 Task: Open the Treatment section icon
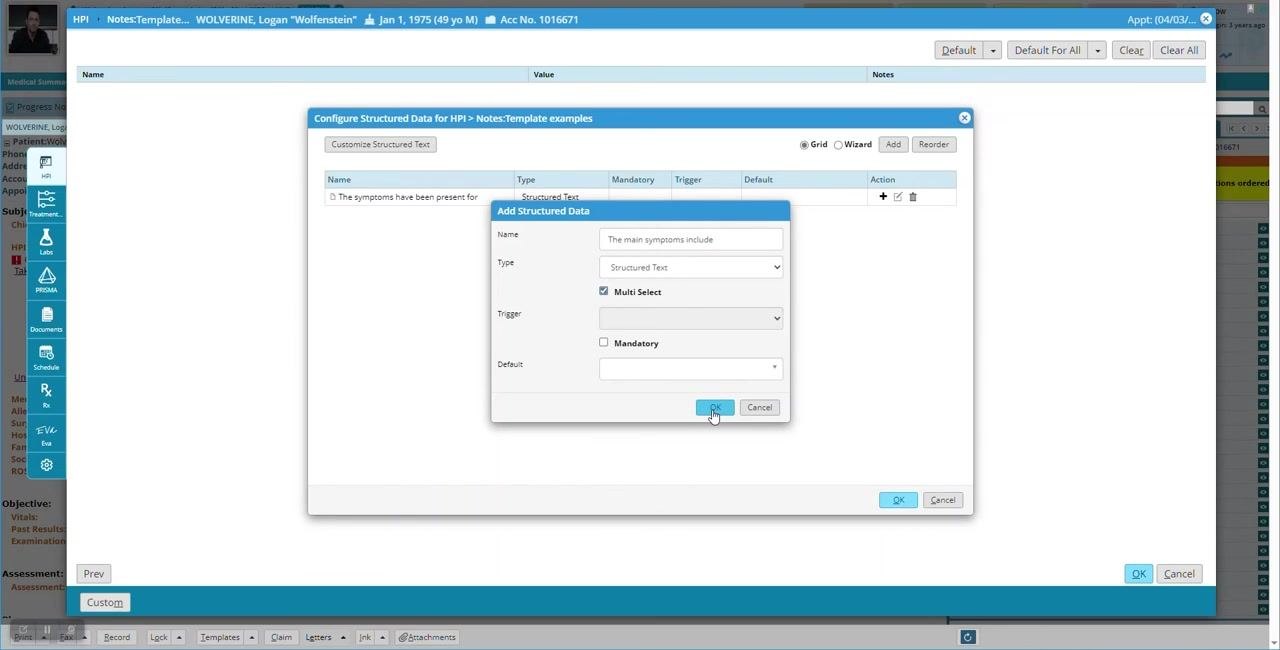click(46, 205)
